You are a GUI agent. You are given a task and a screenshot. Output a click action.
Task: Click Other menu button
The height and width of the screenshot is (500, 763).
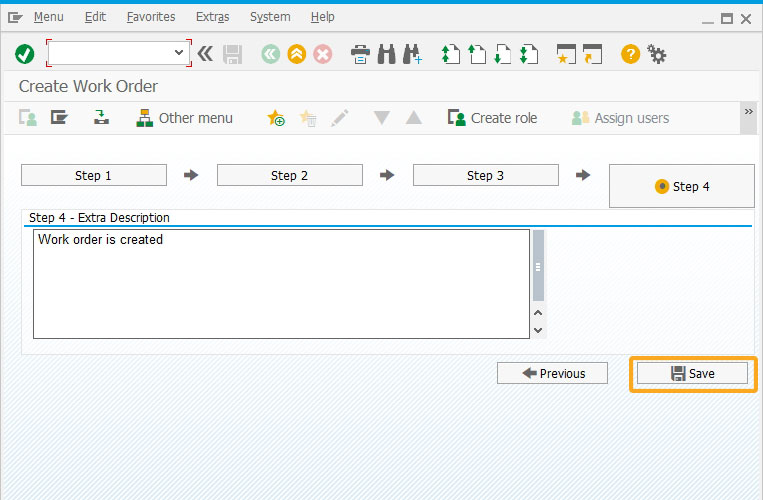tap(184, 118)
